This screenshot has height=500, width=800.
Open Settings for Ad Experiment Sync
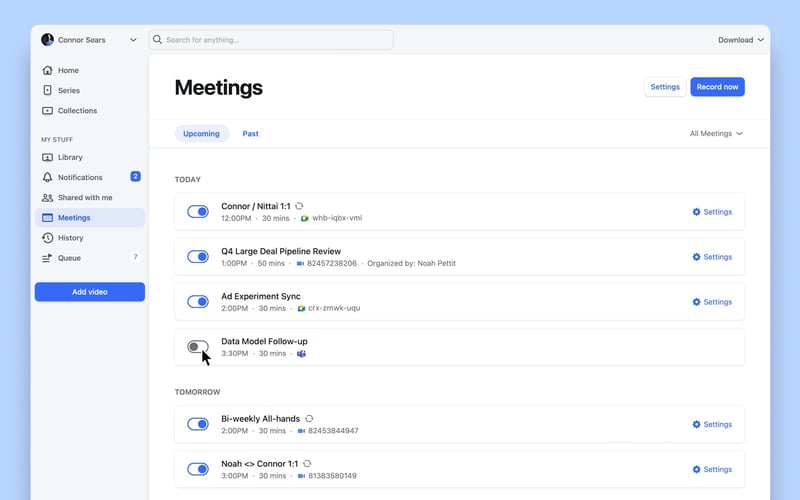(712, 302)
